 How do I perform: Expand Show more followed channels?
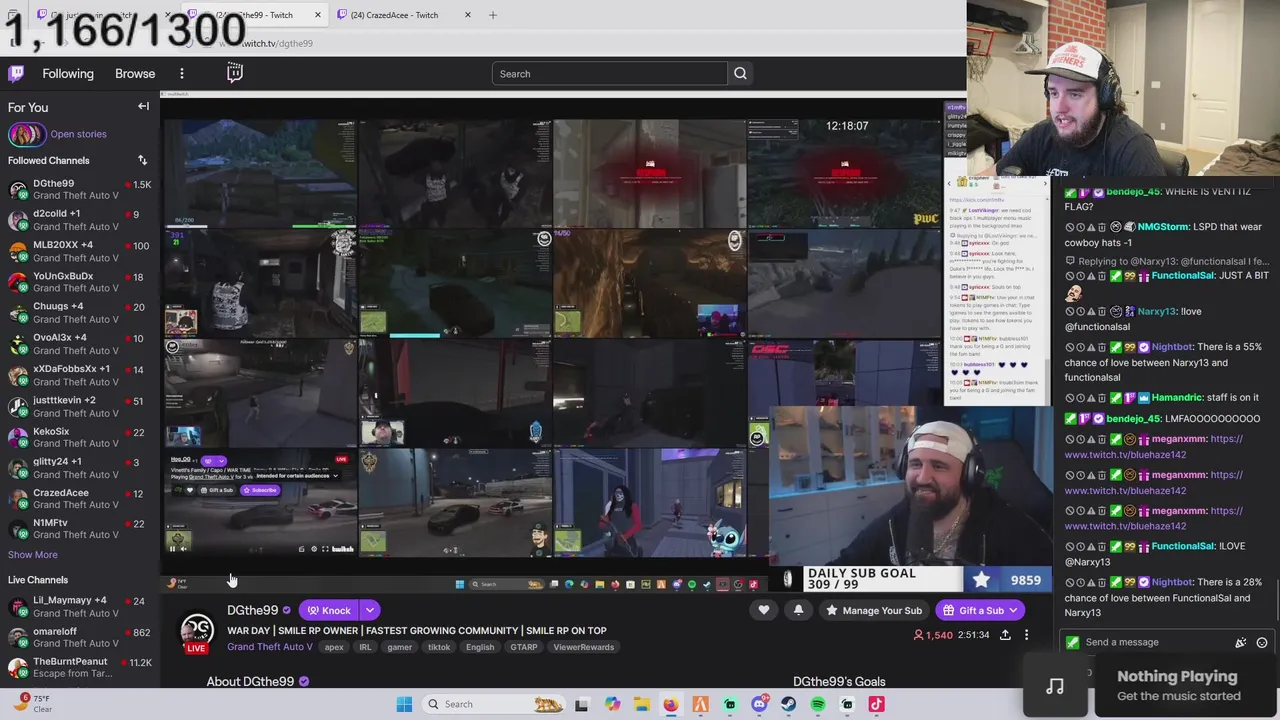33,555
